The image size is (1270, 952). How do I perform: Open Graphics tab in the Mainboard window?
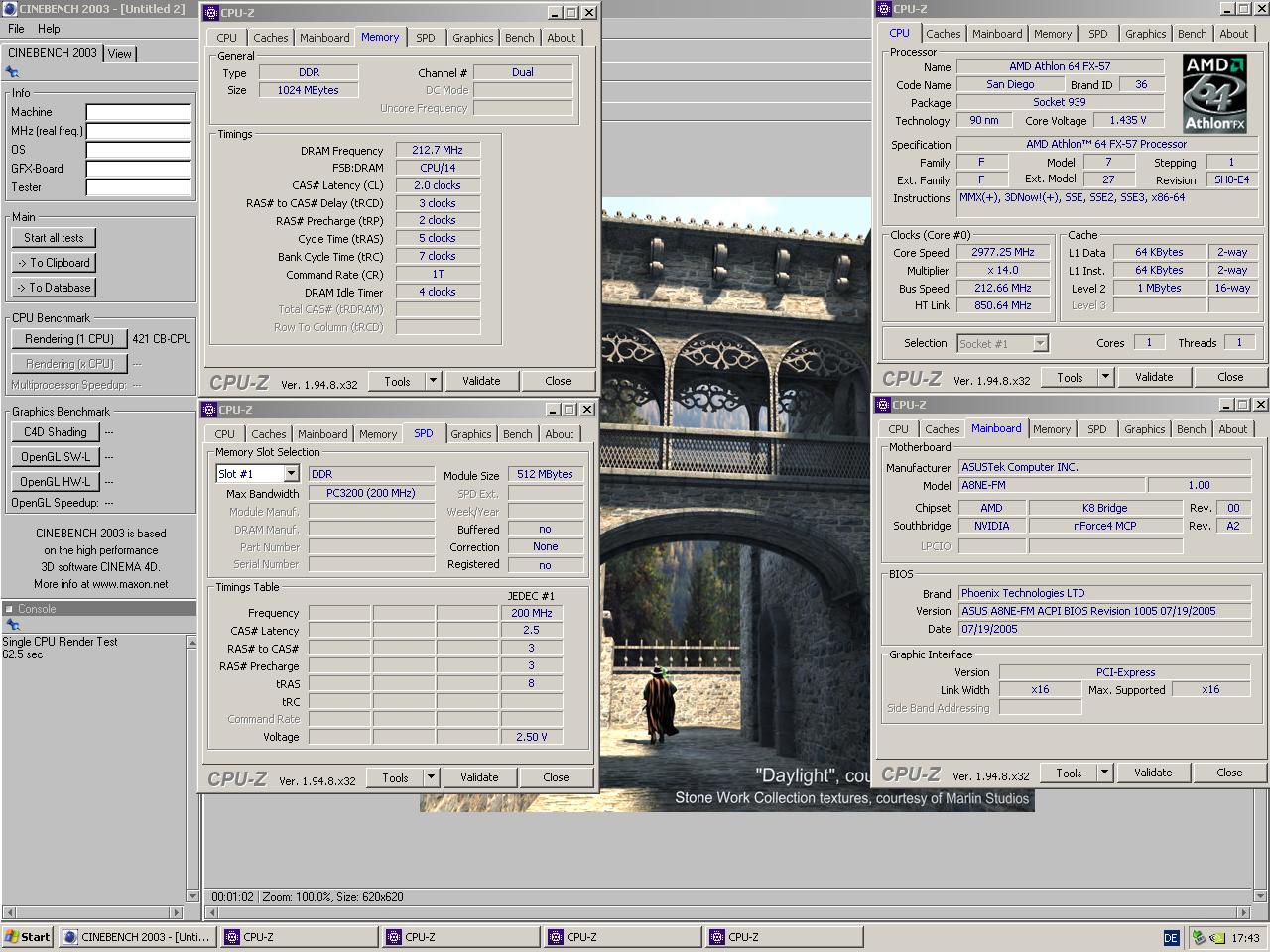tap(1144, 429)
